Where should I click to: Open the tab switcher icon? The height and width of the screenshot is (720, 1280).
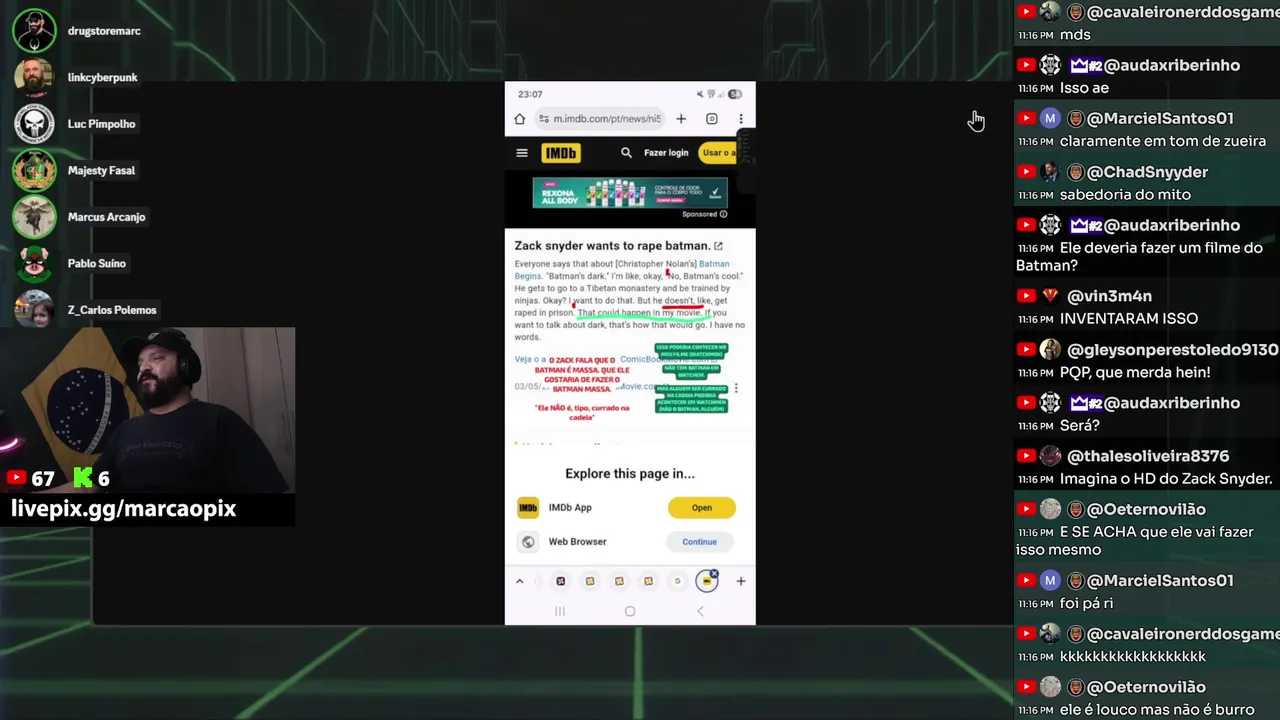pos(711,119)
